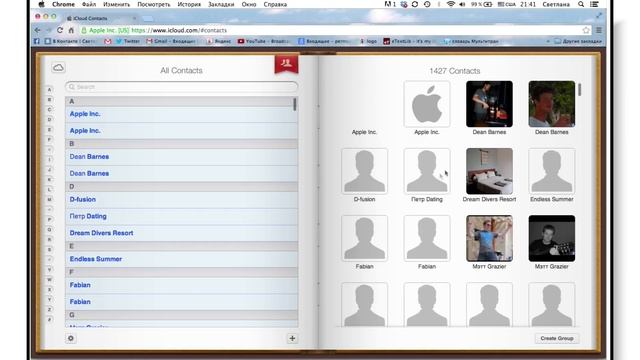Open Facebook bookmark icon
This screenshot has height=360, width=640.
pyautogui.click(x=37, y=41)
